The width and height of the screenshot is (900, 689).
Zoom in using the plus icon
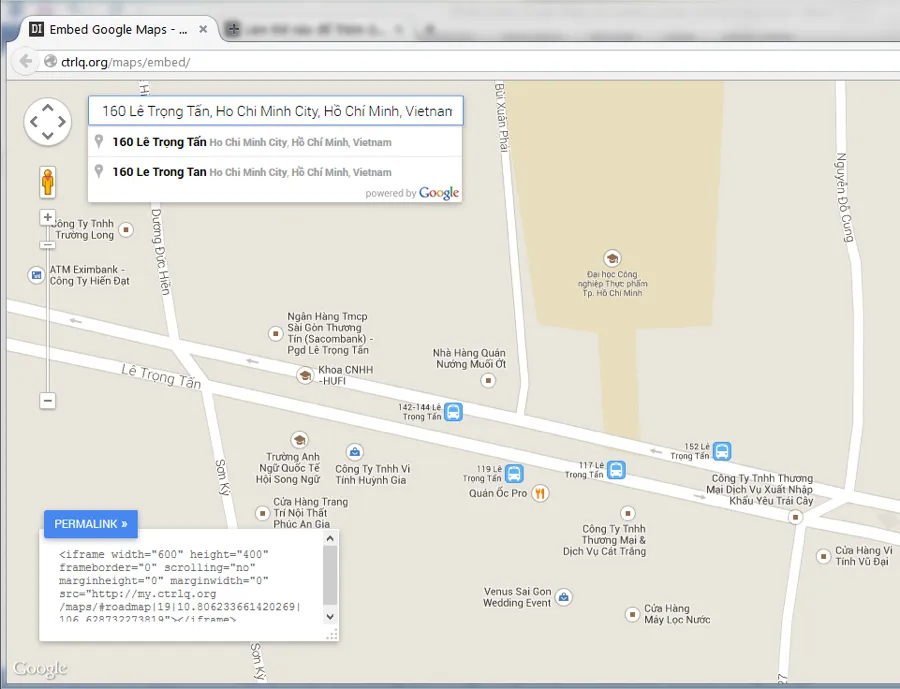pos(47,216)
